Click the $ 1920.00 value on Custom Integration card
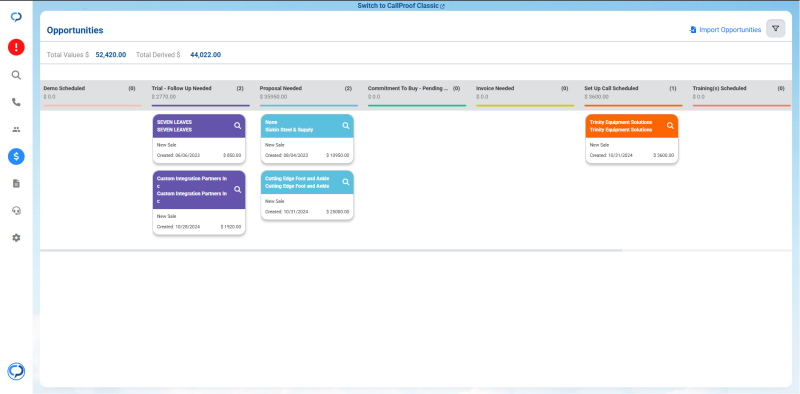800x394 pixels. point(231,227)
